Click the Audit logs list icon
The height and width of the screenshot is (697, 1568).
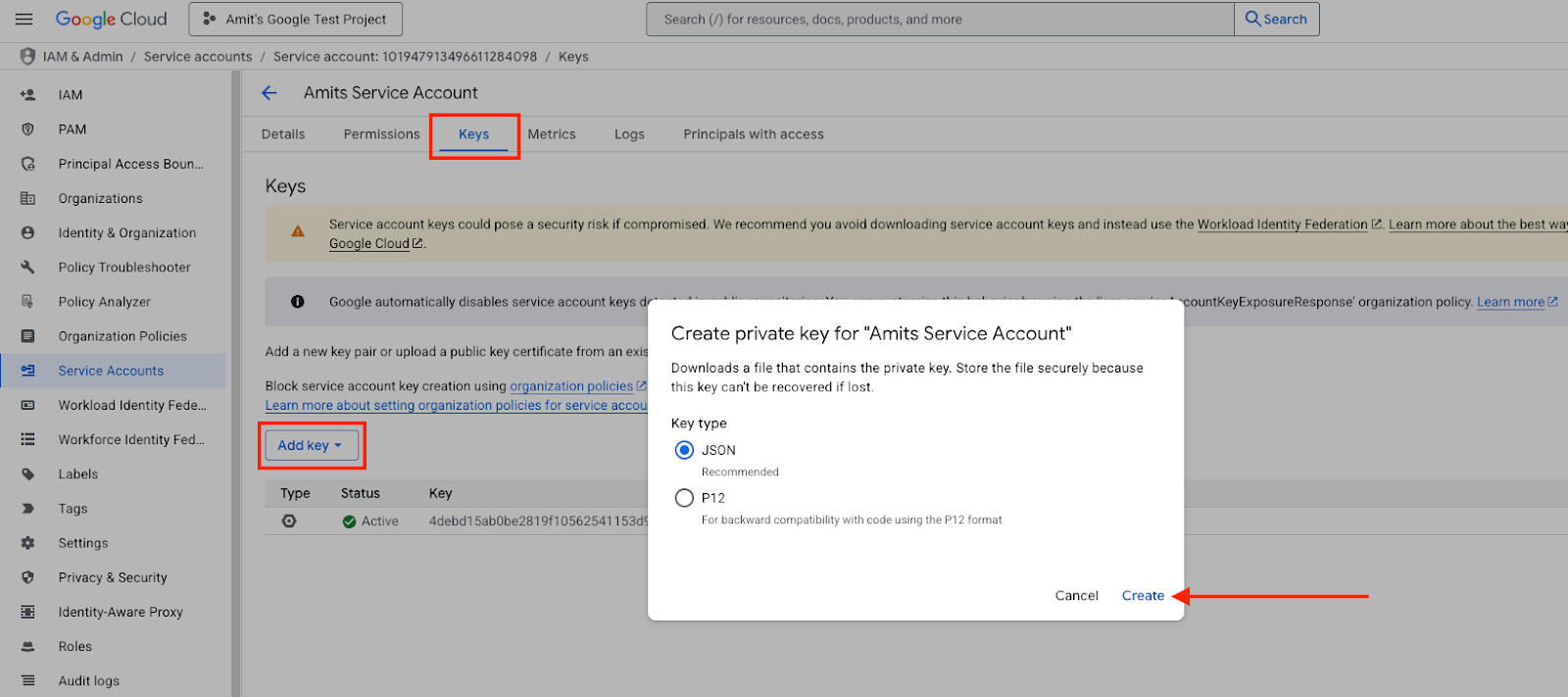[x=27, y=680]
